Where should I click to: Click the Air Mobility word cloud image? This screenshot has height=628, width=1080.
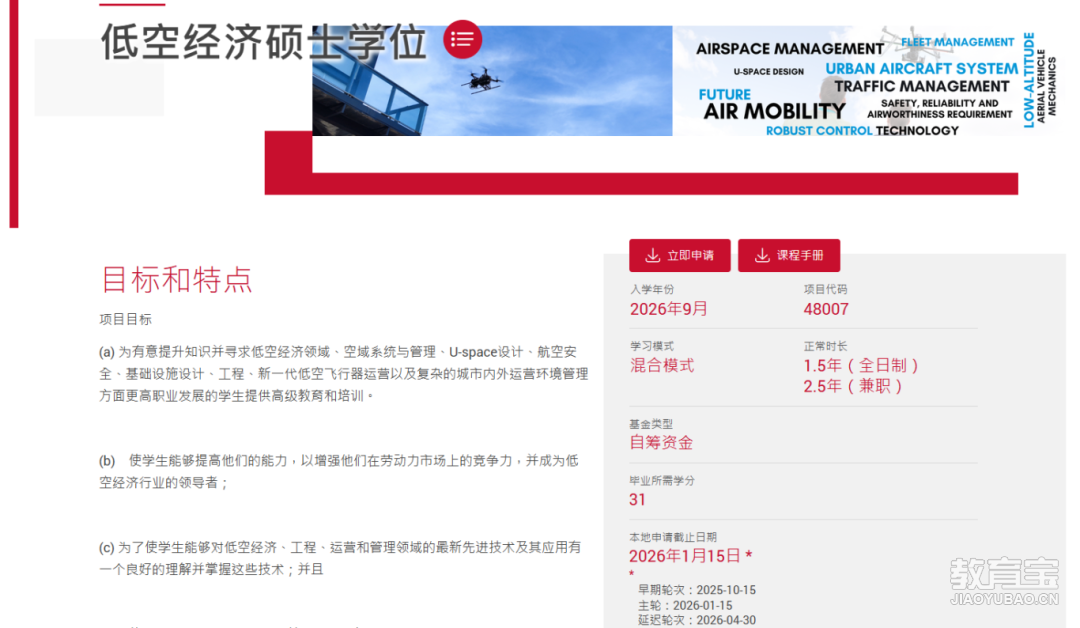tap(865, 82)
